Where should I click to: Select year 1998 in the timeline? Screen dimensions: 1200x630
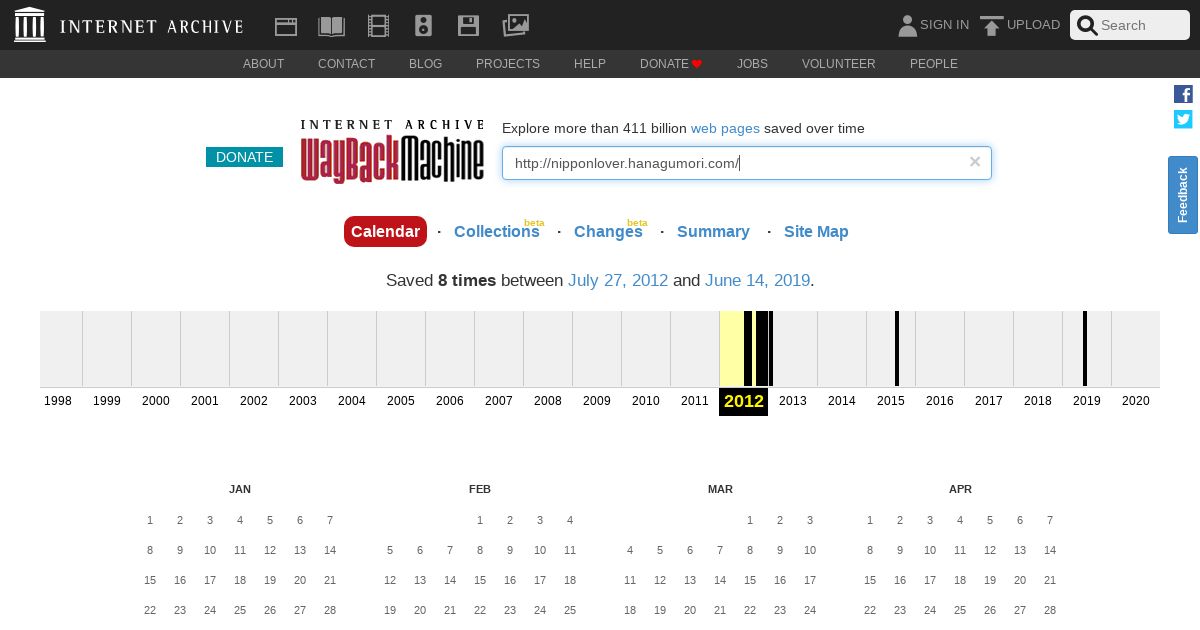(x=58, y=401)
